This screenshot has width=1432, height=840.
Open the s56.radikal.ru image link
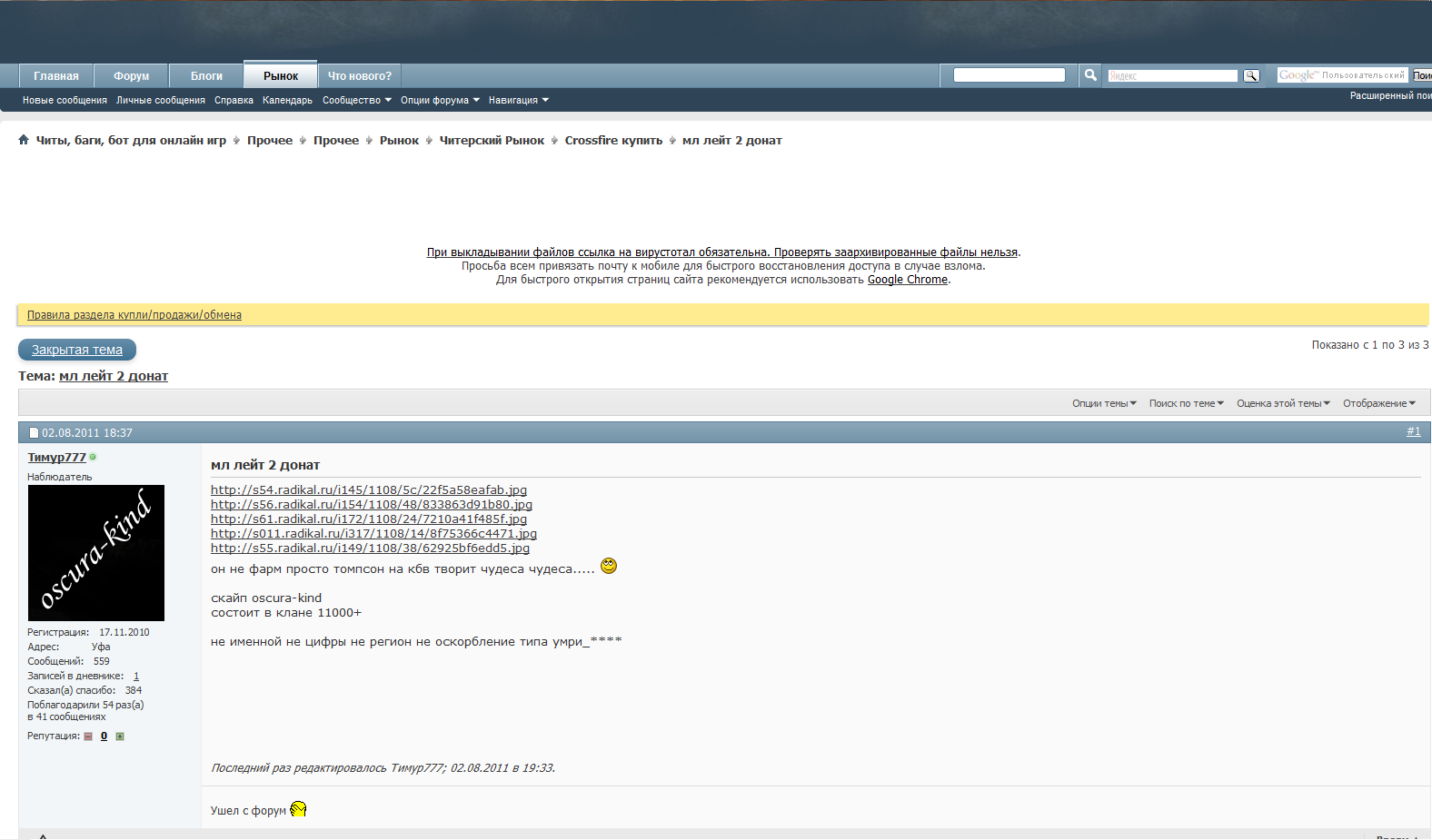[x=372, y=505]
